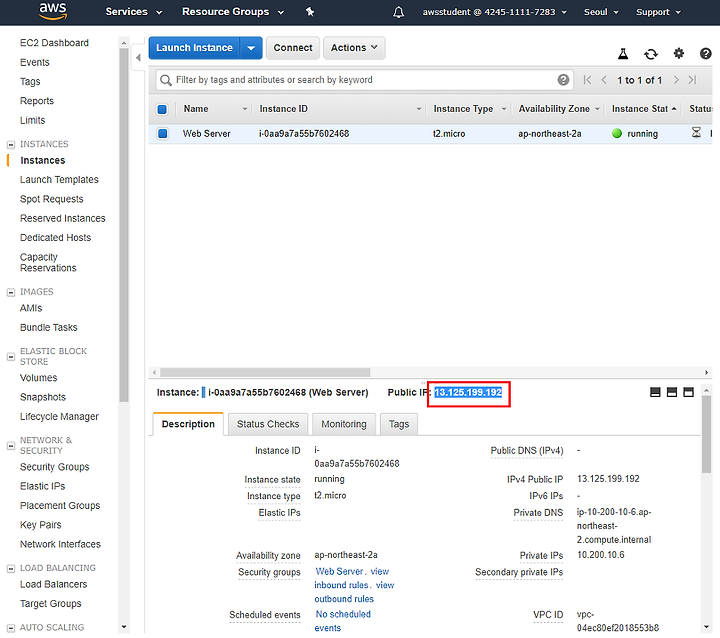Go to next page of results

point(676,80)
